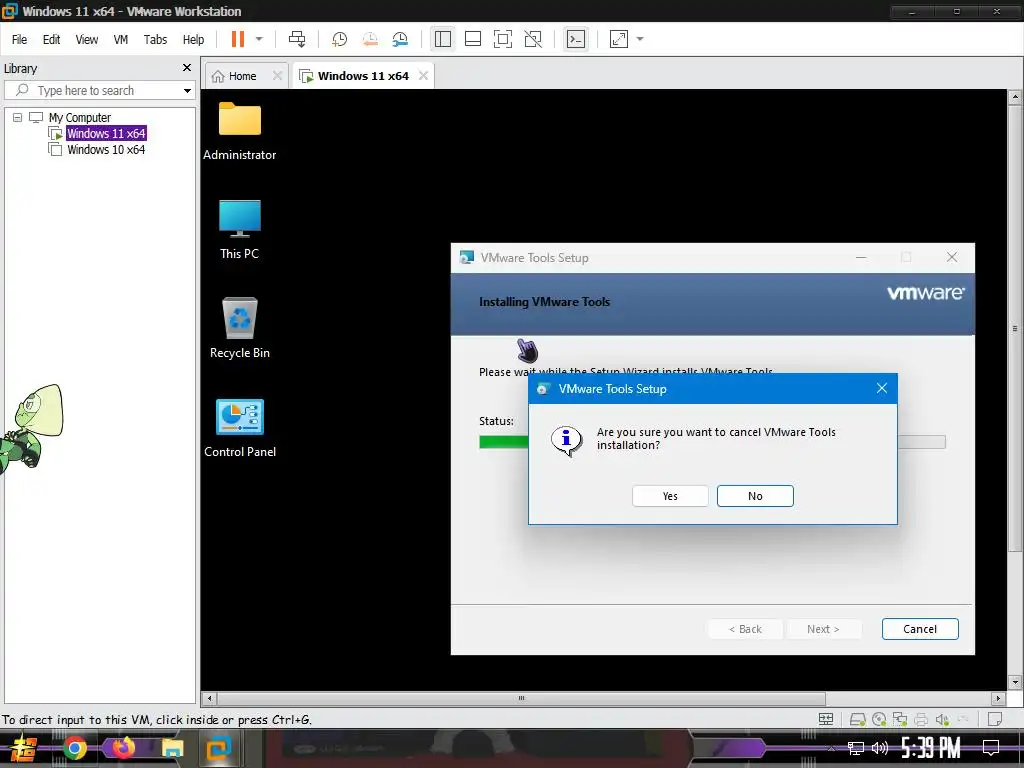The width and height of the screenshot is (1024, 768).
Task: Select the Control Panel desktop icon
Action: [x=240, y=428]
